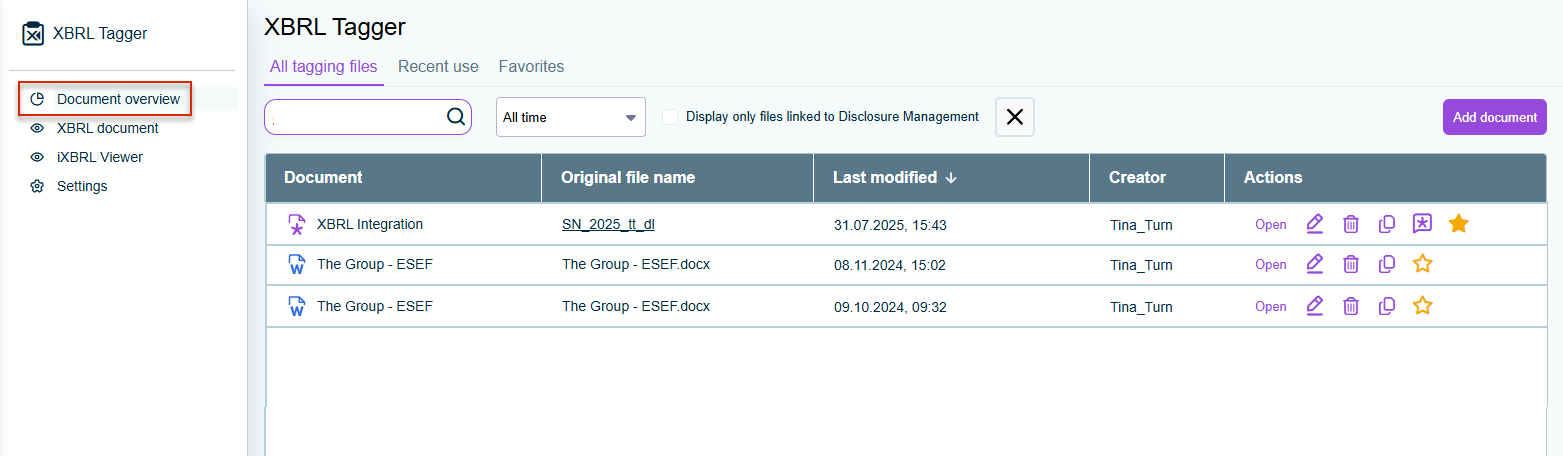Click the pencil icon for the 08.11.2024 document
The height and width of the screenshot is (456, 1563).
coord(1315,265)
